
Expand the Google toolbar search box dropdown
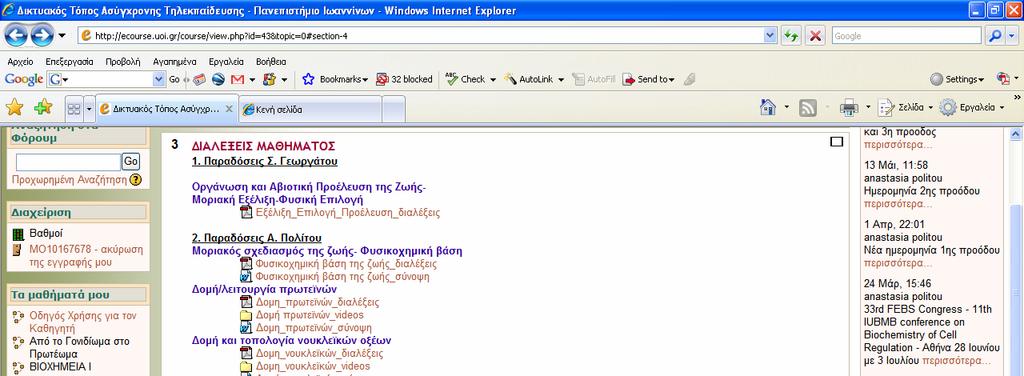coord(159,79)
